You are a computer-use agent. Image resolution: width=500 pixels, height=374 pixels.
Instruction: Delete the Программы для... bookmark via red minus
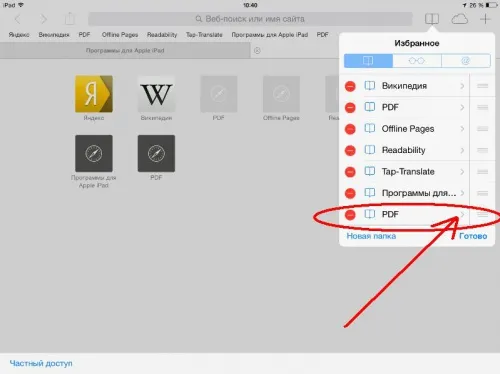[x=350, y=193]
